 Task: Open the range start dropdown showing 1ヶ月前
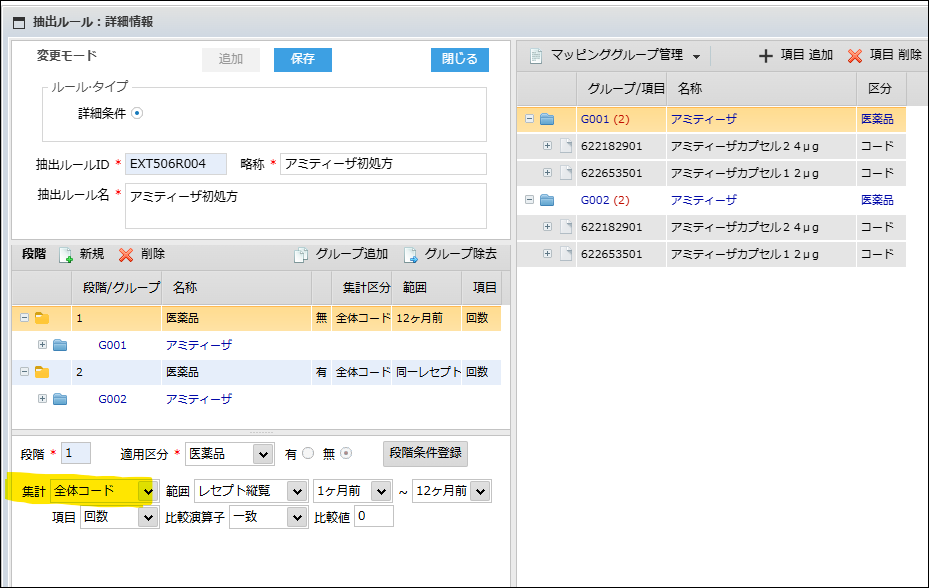(381, 491)
